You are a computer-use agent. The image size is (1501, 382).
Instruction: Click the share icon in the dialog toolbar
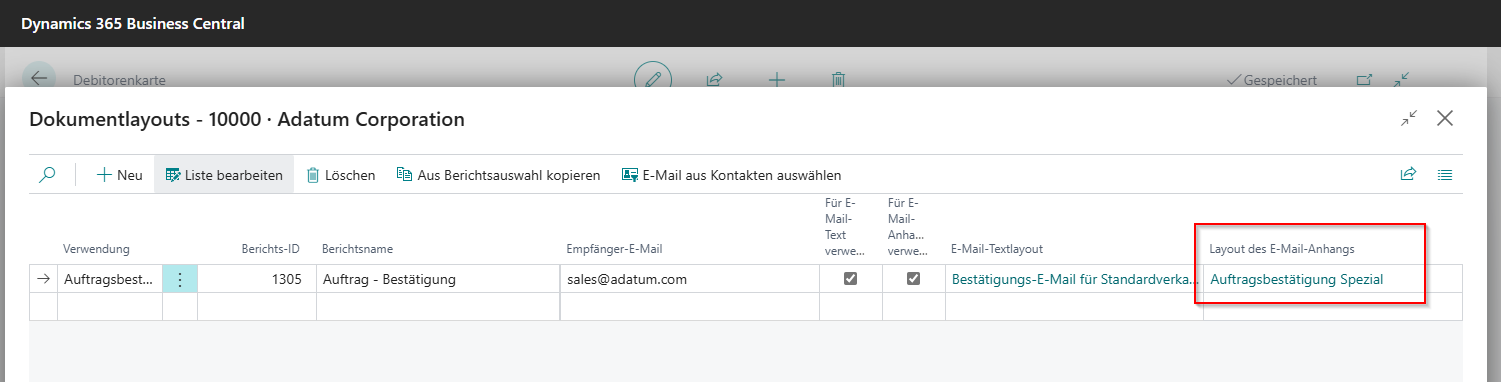[x=1408, y=175]
